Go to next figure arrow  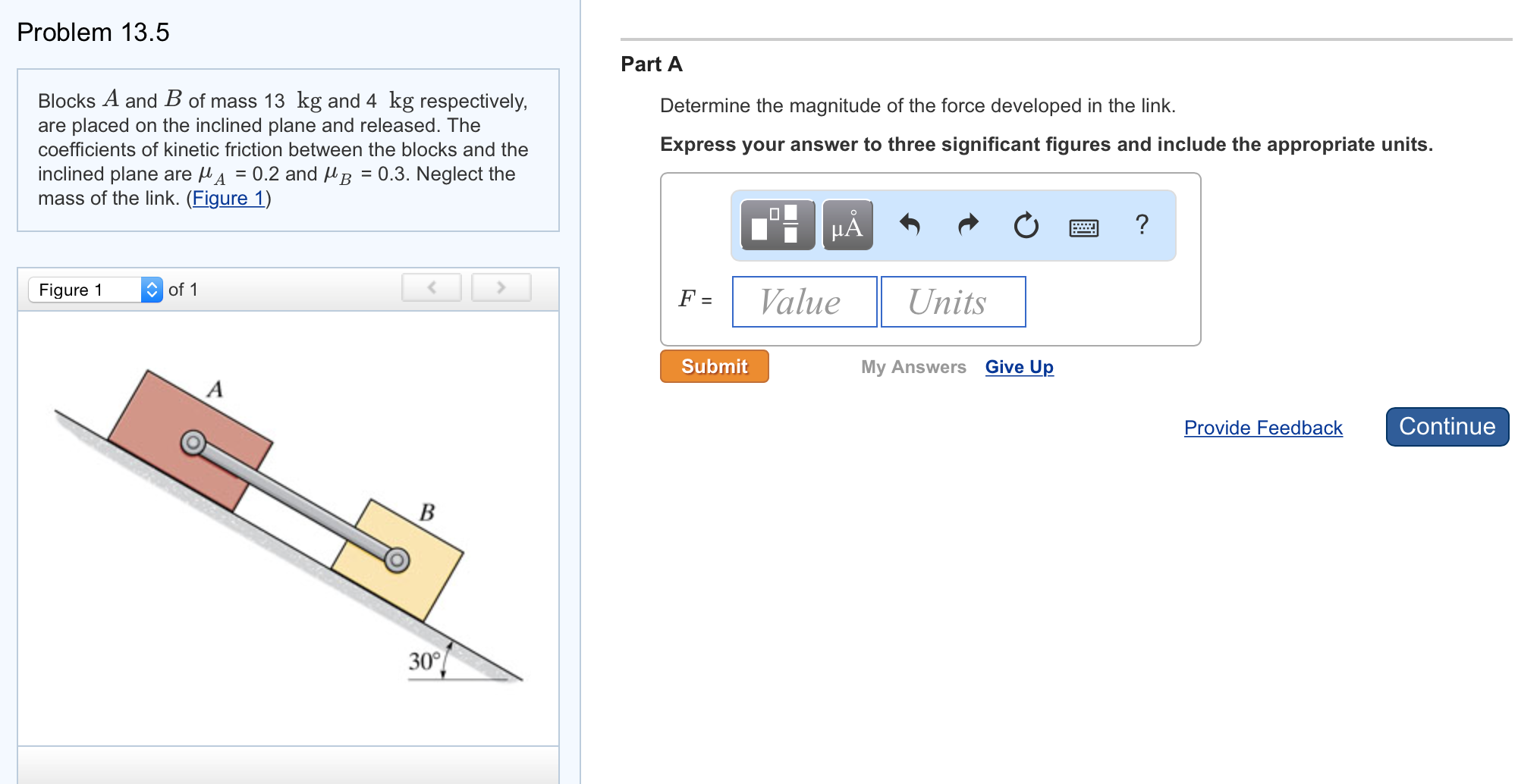(501, 287)
